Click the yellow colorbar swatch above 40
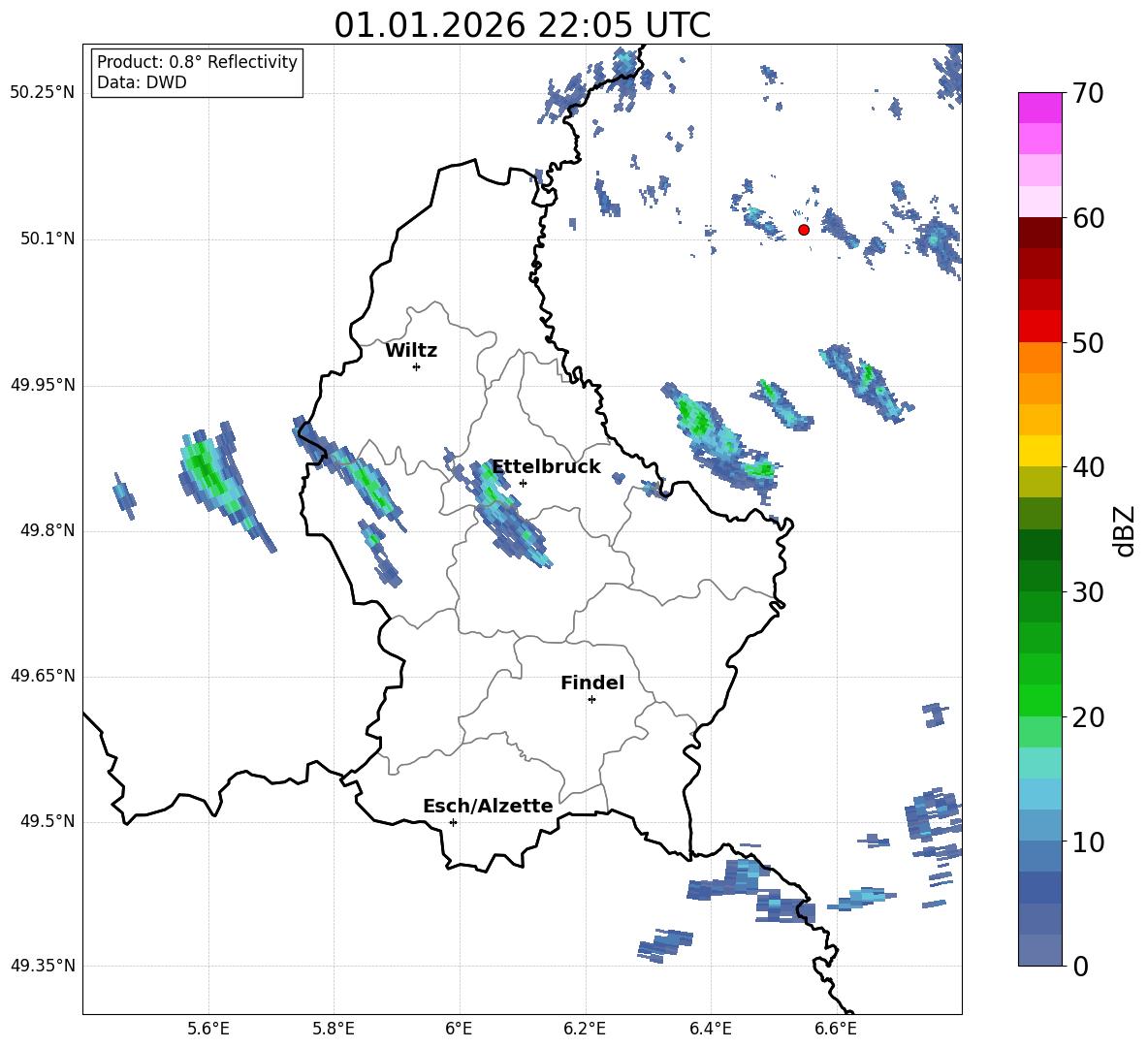The height and width of the screenshot is (1048, 1148). pos(1039,451)
